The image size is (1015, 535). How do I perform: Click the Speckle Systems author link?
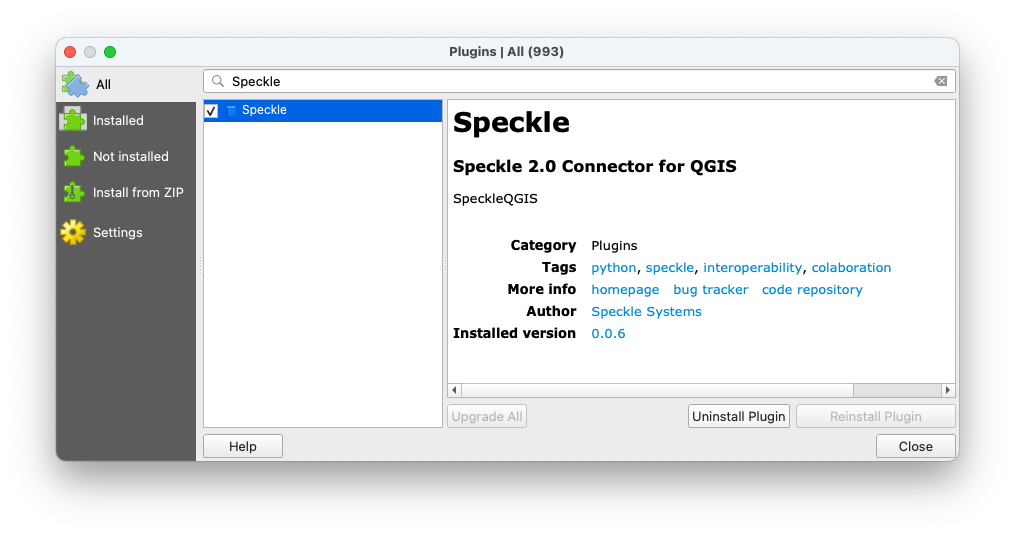[x=646, y=312]
